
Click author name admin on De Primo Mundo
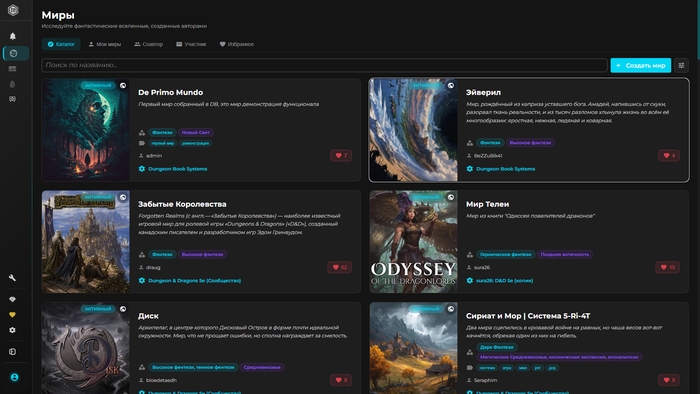pyautogui.click(x=154, y=156)
